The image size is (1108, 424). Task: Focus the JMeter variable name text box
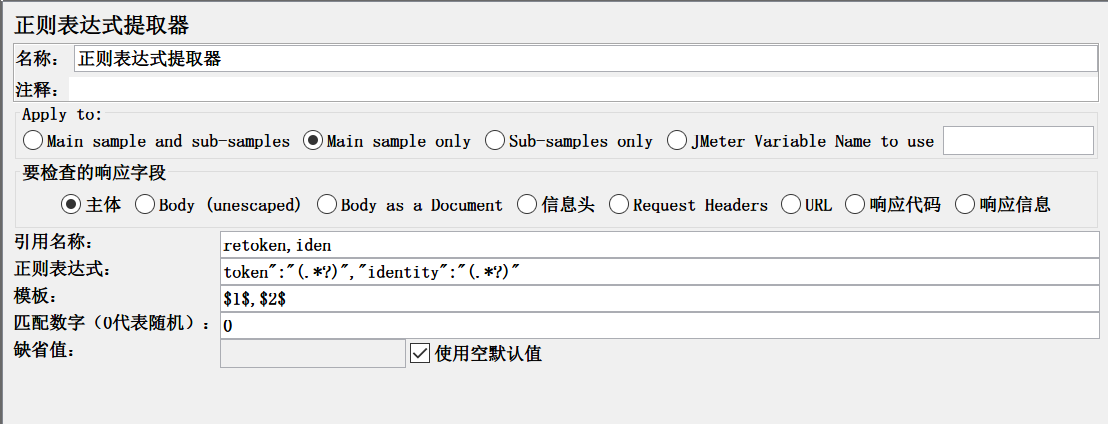coord(1018,141)
